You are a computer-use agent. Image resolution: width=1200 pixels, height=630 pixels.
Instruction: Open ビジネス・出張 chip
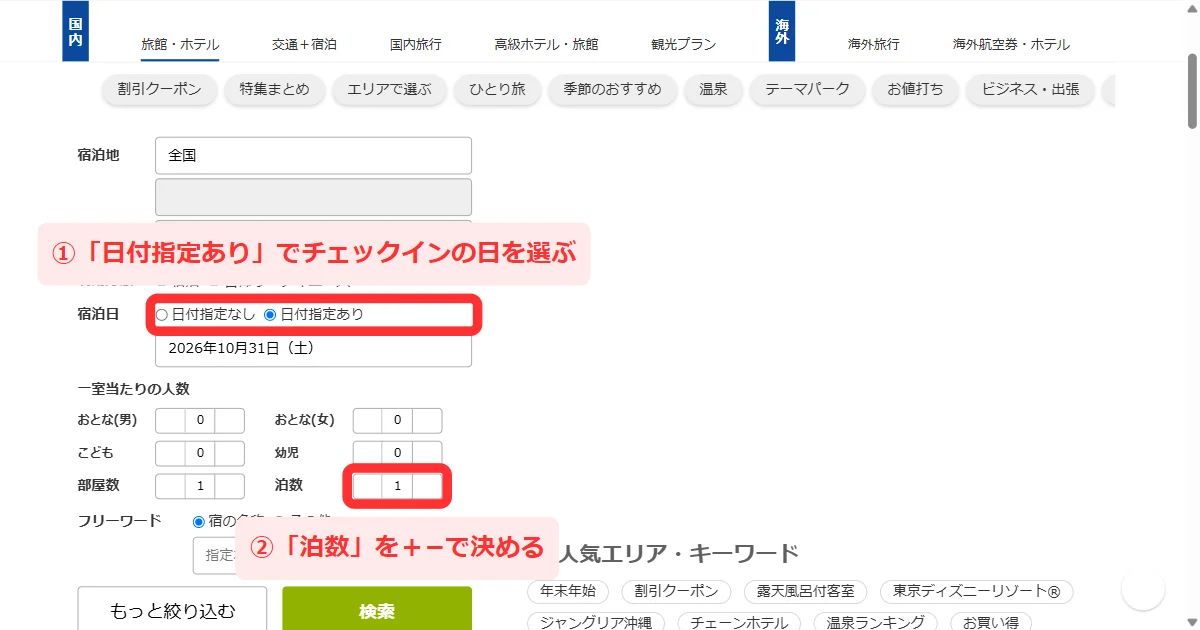(1030, 89)
